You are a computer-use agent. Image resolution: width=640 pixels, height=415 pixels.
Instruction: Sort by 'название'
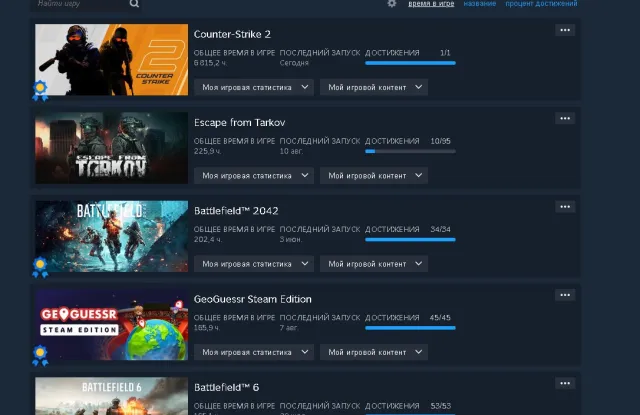pyautogui.click(x=480, y=3)
